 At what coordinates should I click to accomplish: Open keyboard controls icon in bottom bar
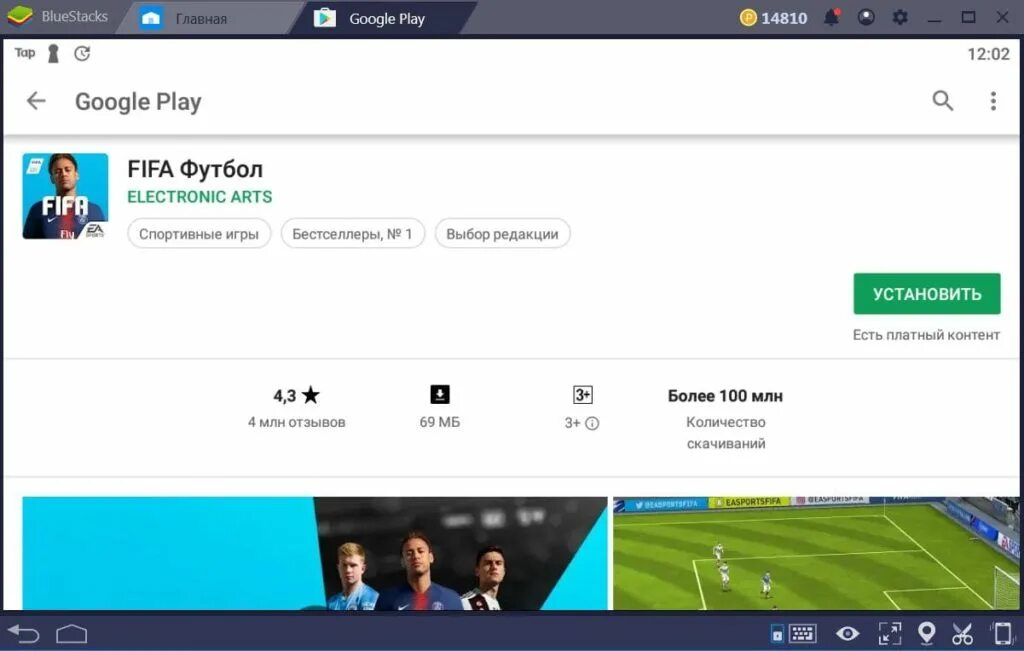[802, 633]
